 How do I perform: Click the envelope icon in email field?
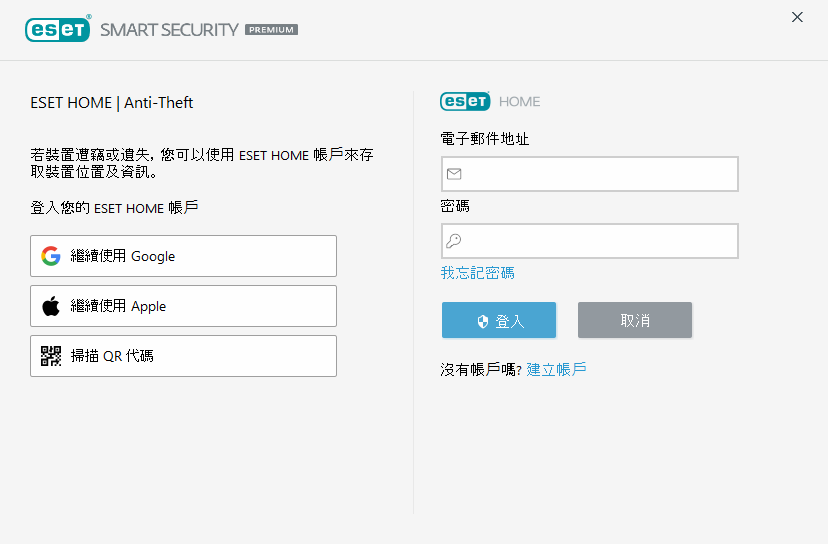point(454,174)
